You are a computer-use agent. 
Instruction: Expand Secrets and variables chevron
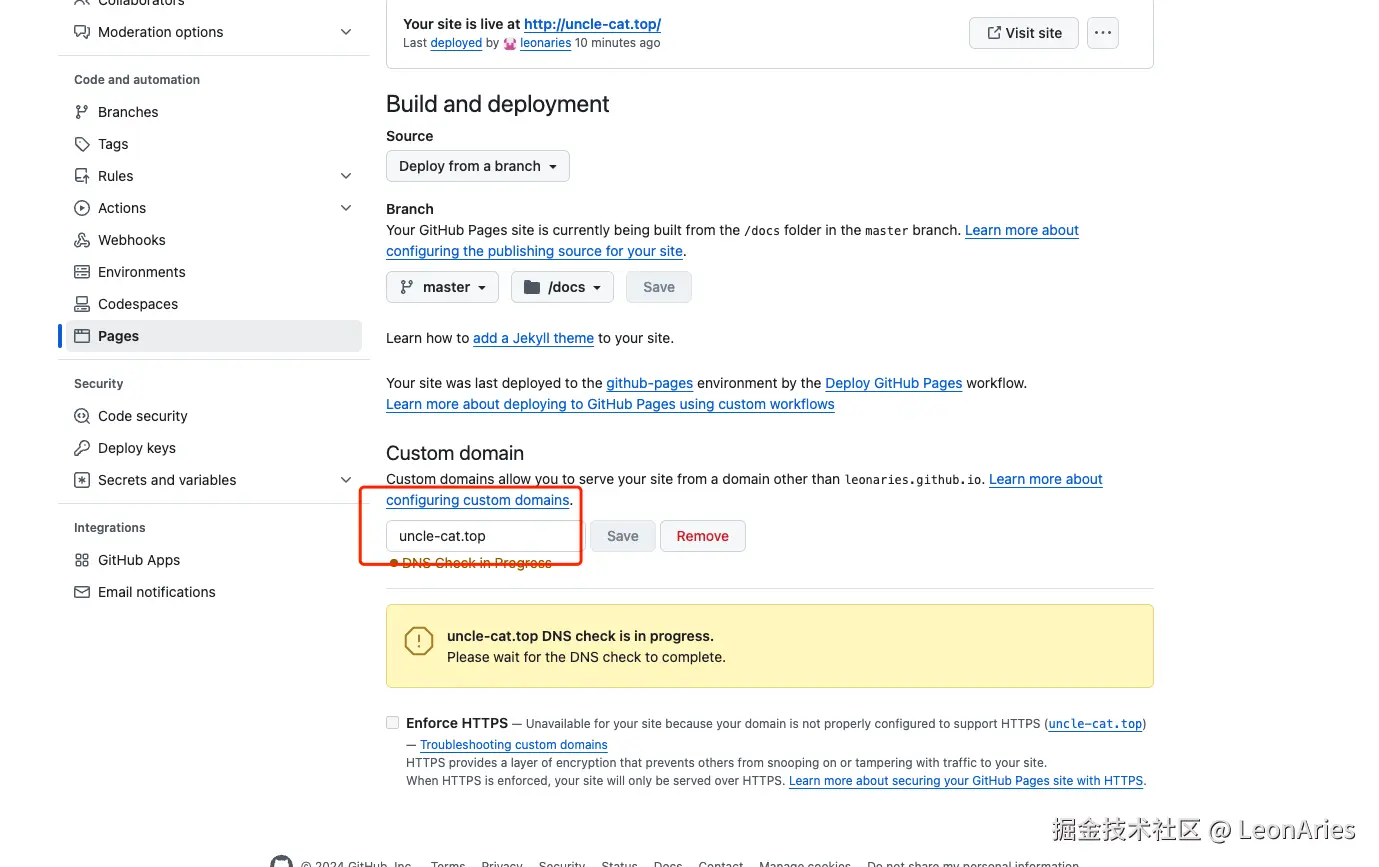[x=346, y=480]
